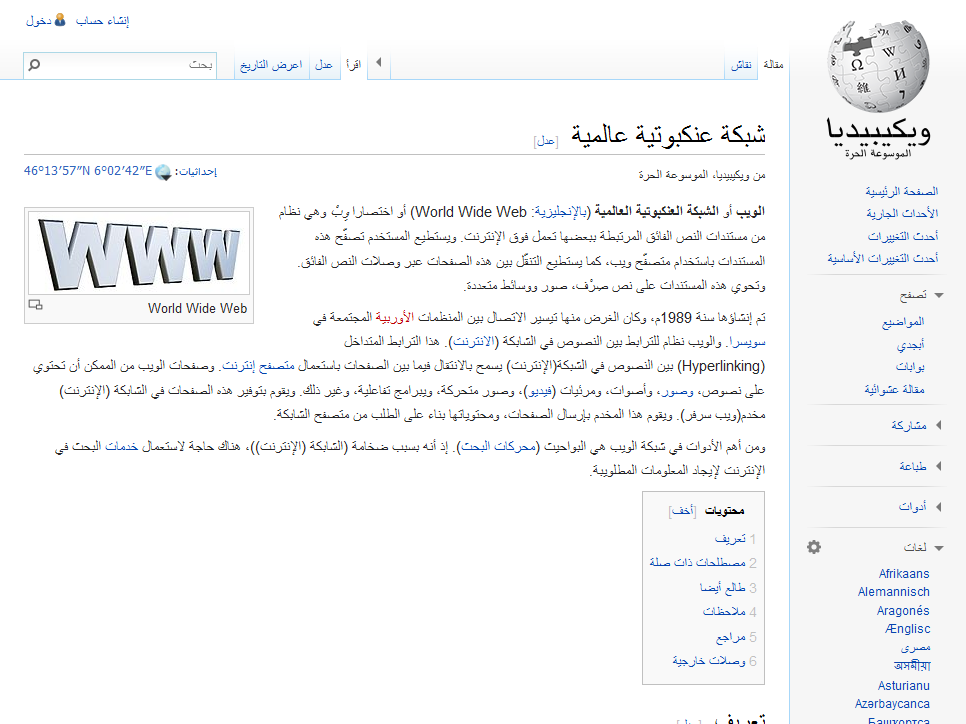Click the user login avatar icon

point(60,20)
